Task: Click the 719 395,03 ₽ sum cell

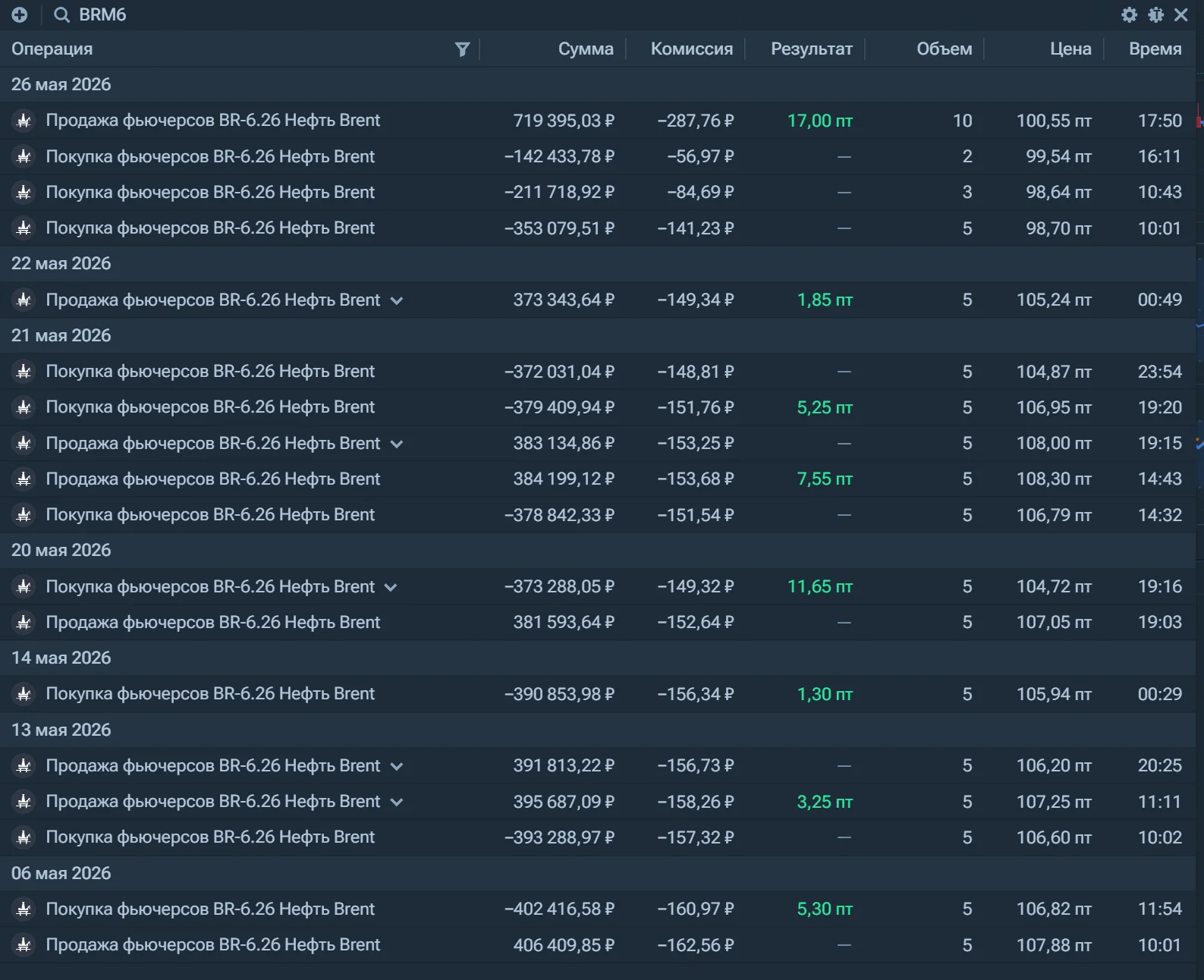Action: (564, 121)
